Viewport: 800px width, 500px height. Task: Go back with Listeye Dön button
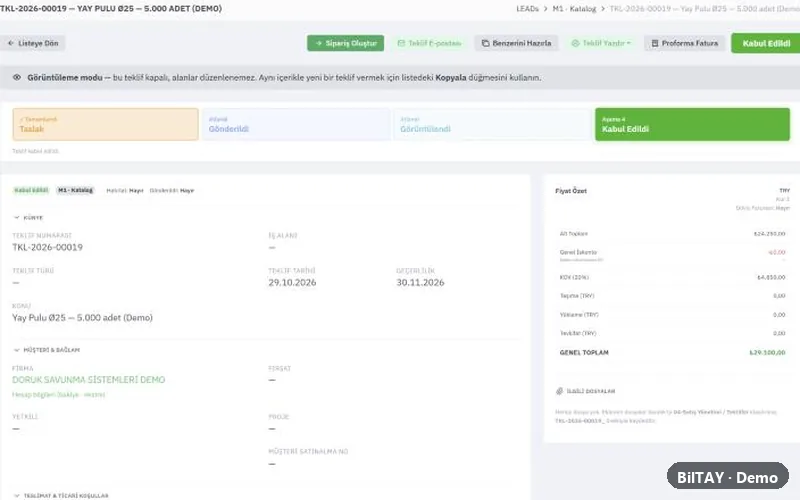pos(33,43)
